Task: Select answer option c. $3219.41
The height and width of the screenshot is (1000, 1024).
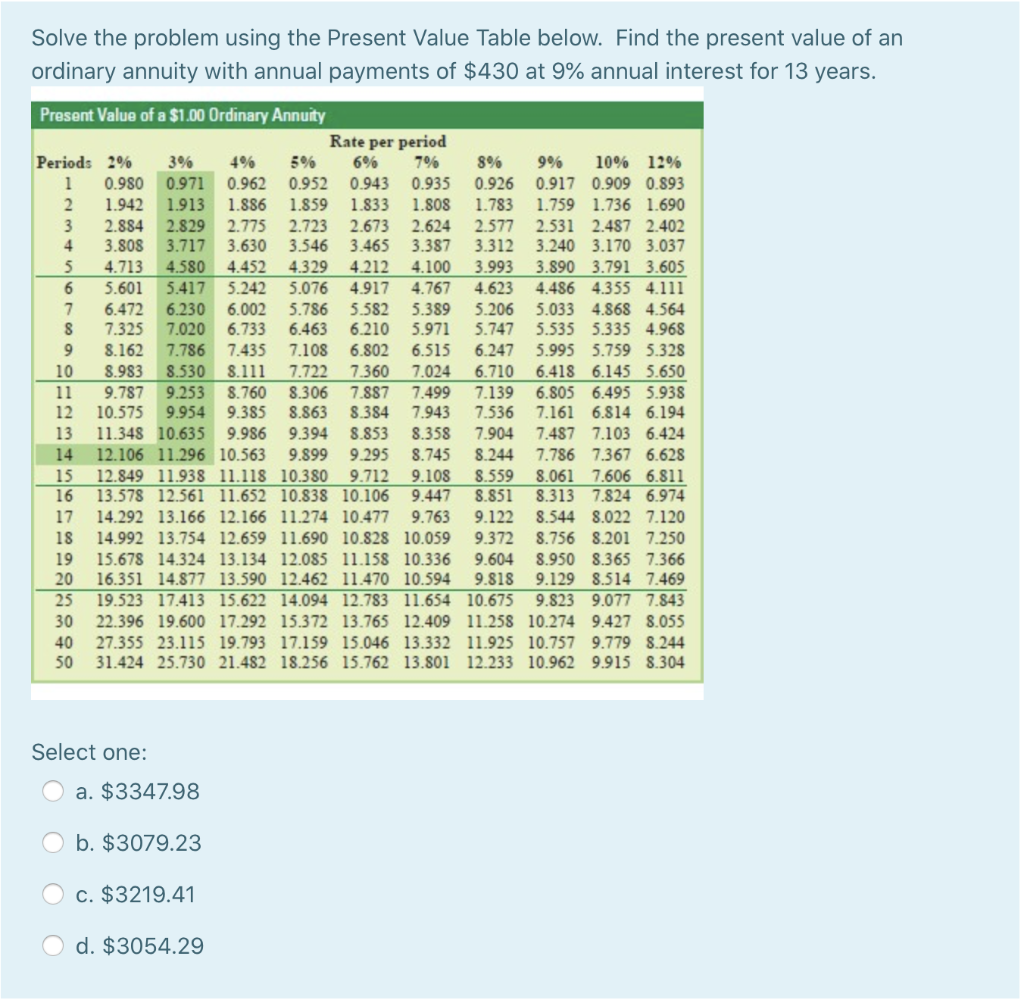Action: pyautogui.click(x=55, y=893)
